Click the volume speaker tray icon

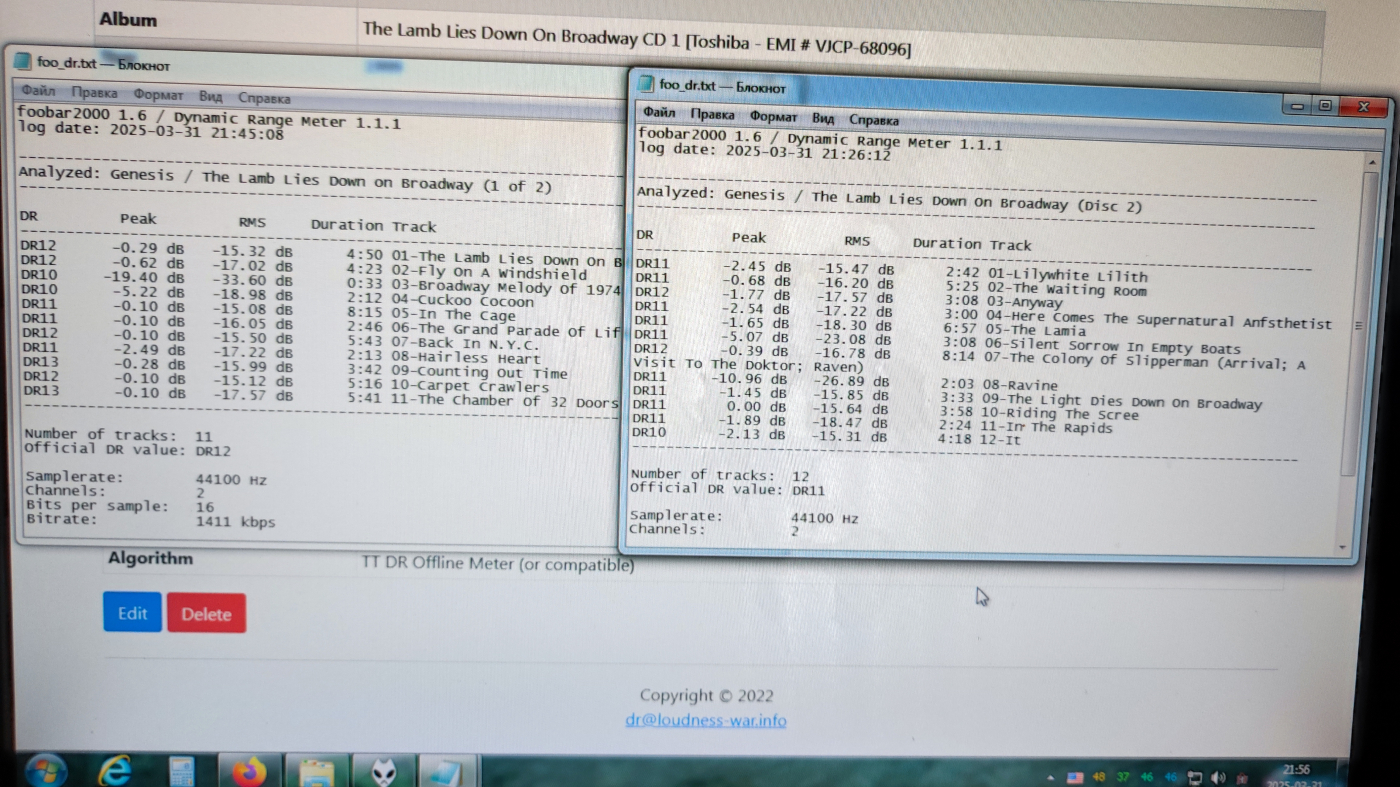(x=1217, y=777)
